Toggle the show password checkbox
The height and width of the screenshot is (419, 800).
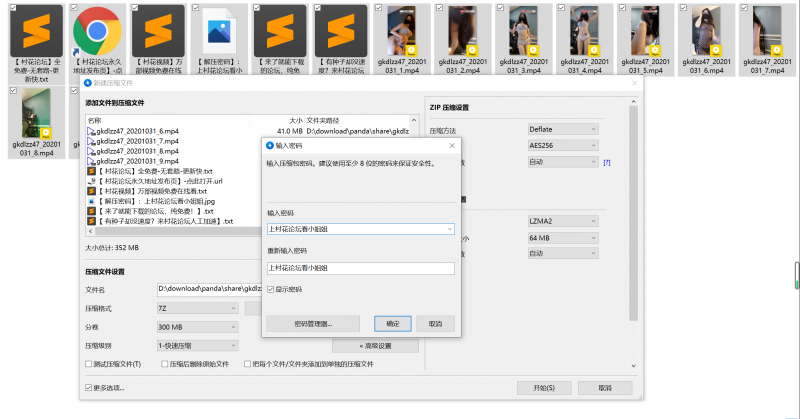[271, 289]
